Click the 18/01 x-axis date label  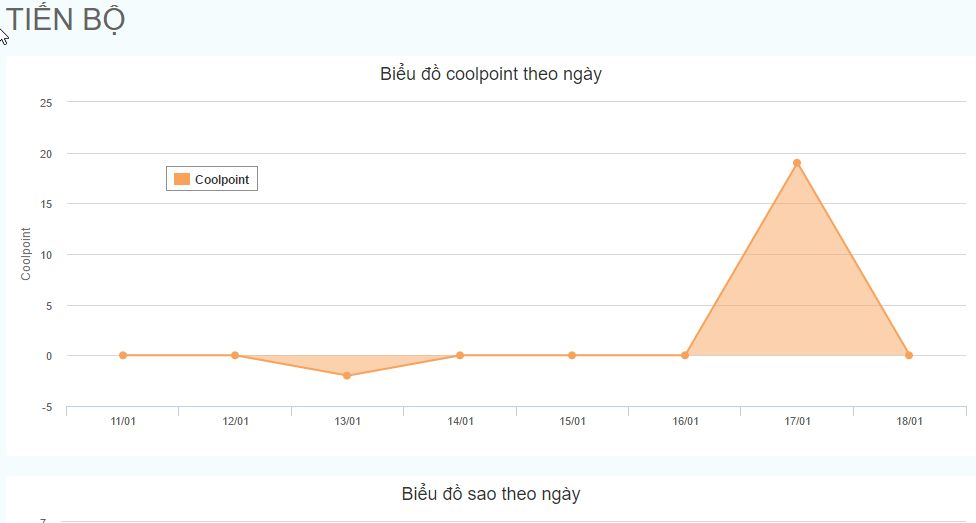(x=909, y=422)
